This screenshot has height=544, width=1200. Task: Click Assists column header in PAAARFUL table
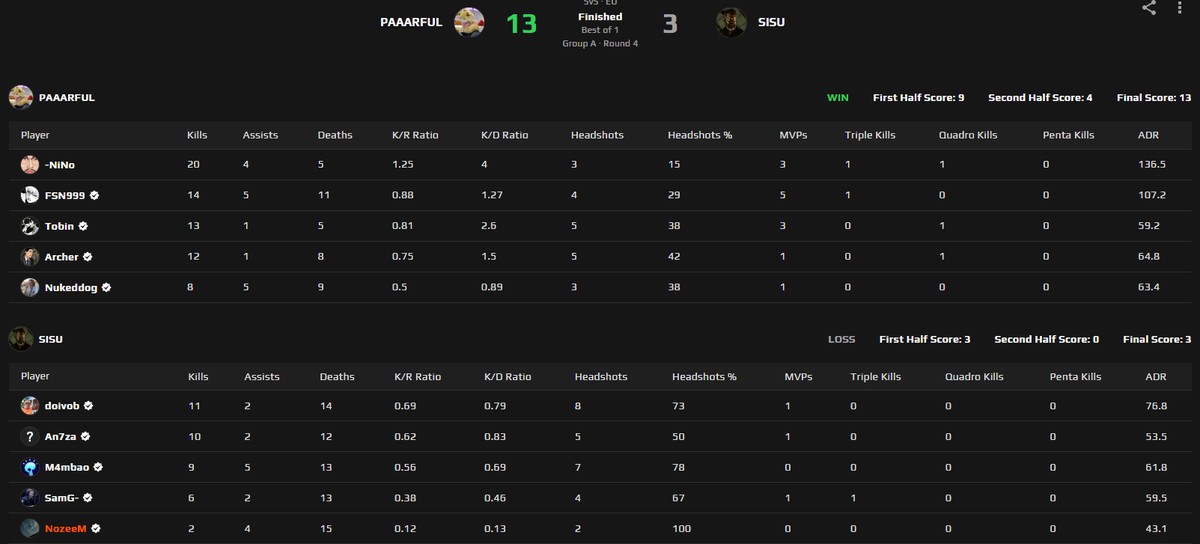coord(260,135)
